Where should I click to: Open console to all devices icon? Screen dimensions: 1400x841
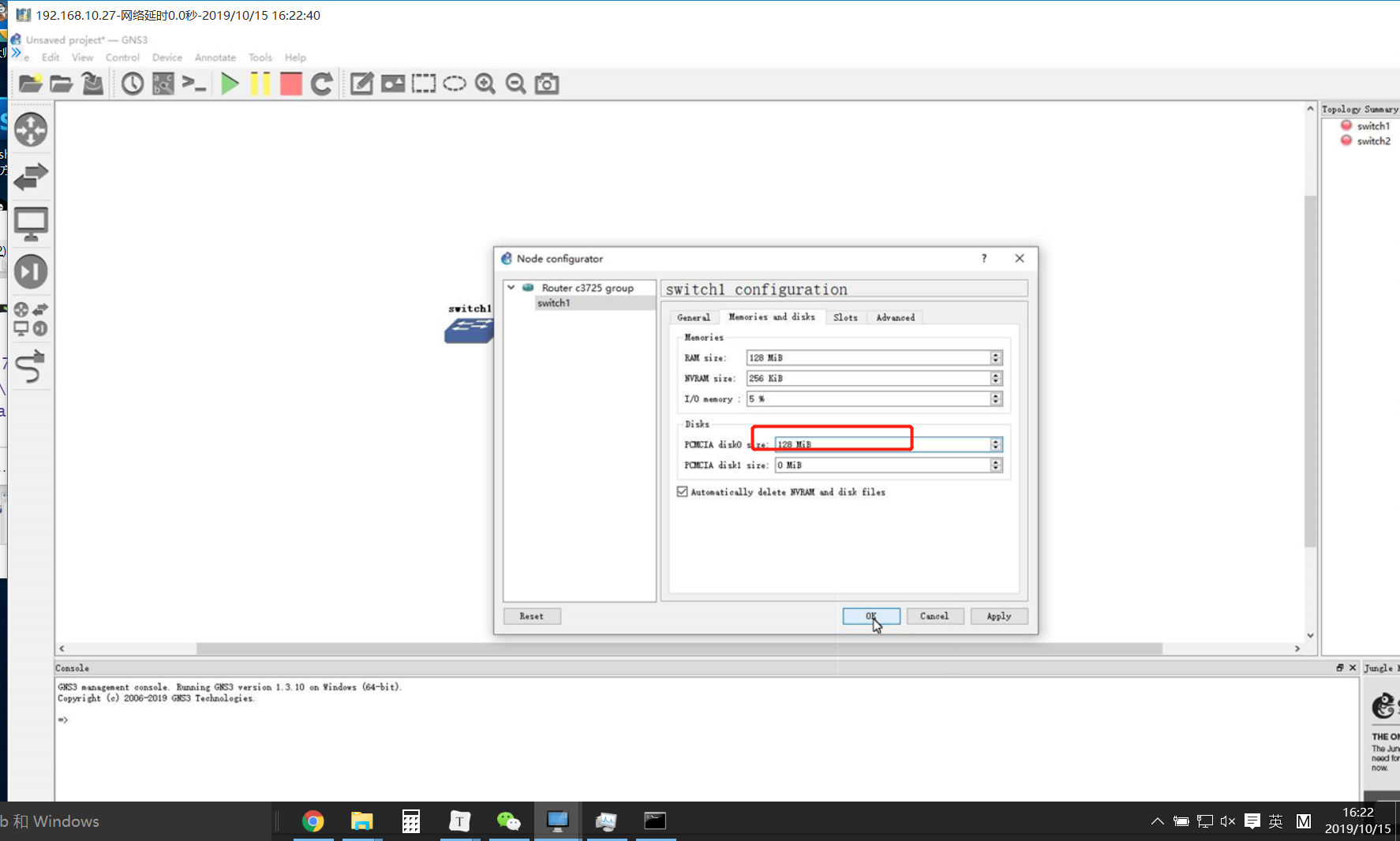[x=194, y=84]
